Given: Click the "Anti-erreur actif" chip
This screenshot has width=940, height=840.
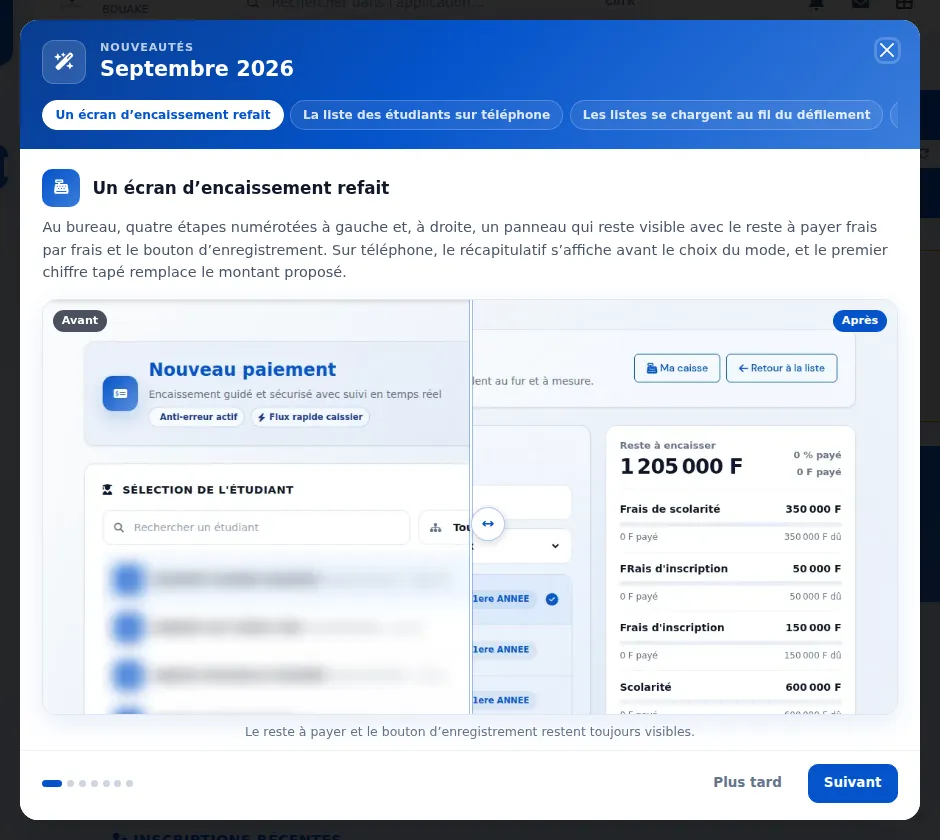Looking at the screenshot, I should [197, 417].
